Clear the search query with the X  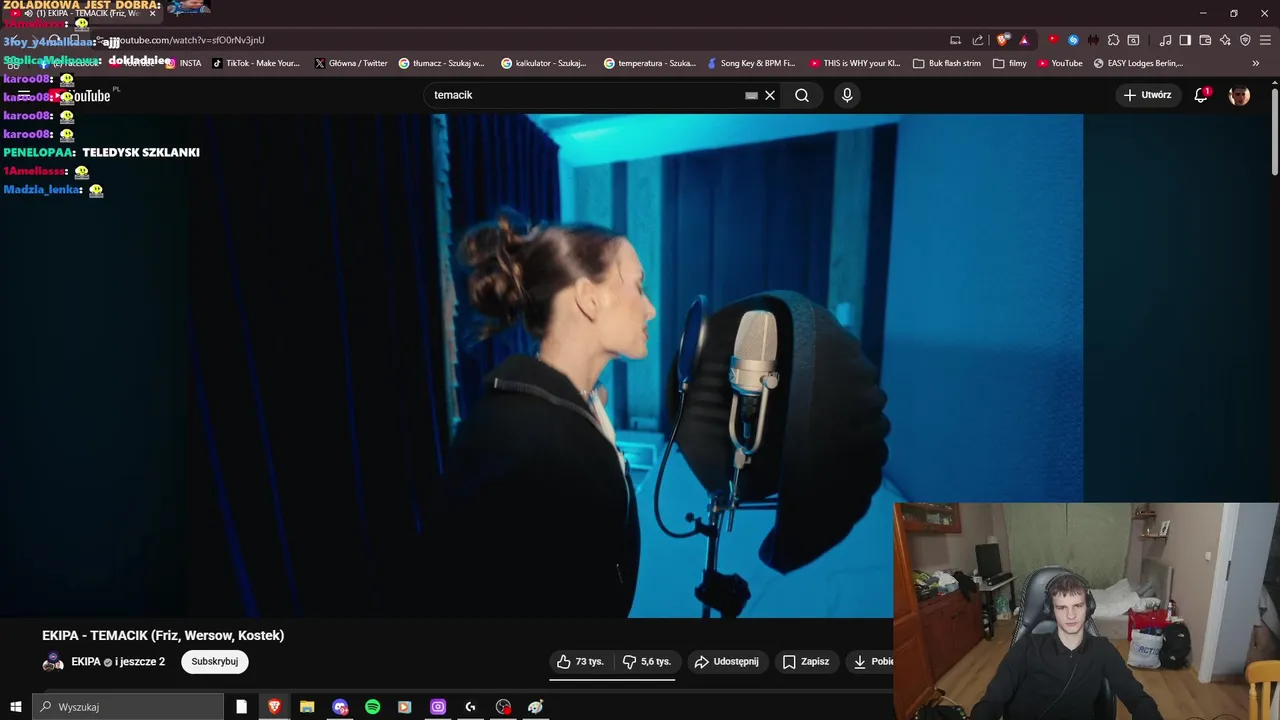(x=770, y=95)
